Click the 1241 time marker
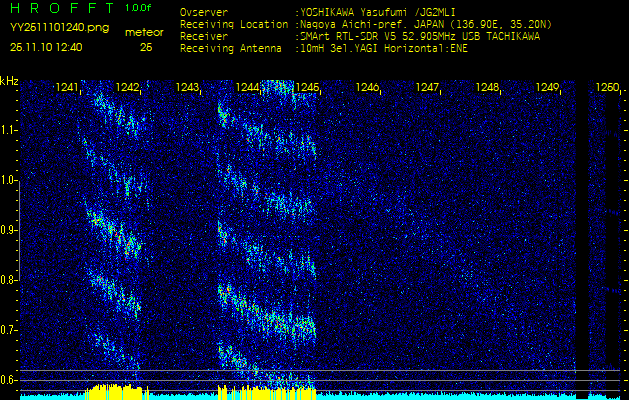The image size is (629, 400). tap(67, 87)
